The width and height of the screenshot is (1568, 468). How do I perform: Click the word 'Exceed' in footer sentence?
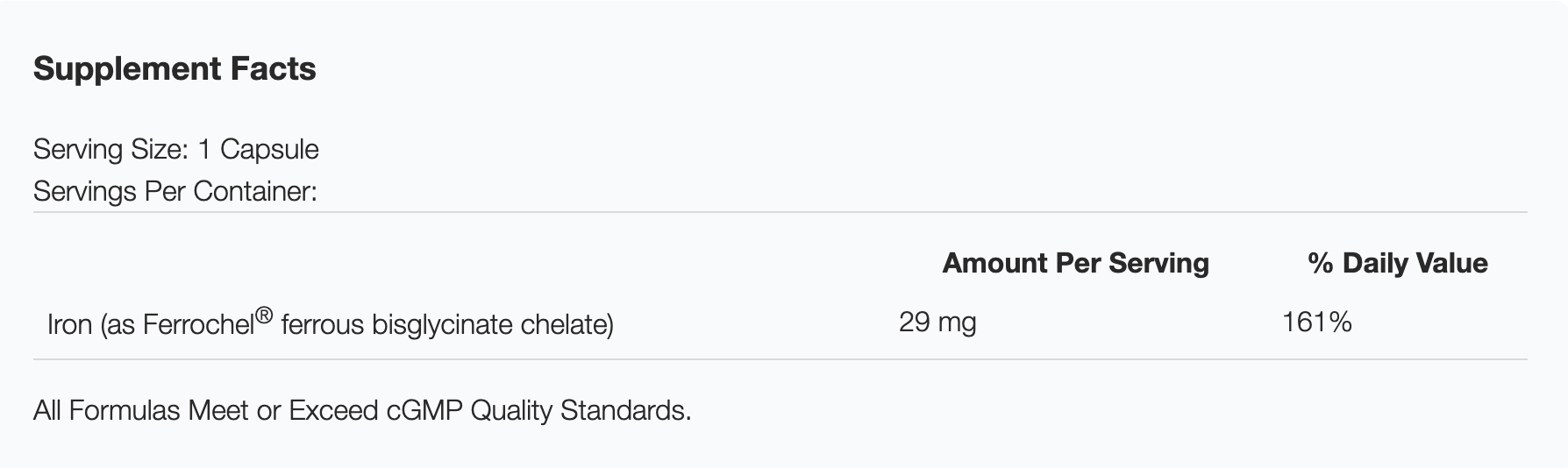click(333, 410)
